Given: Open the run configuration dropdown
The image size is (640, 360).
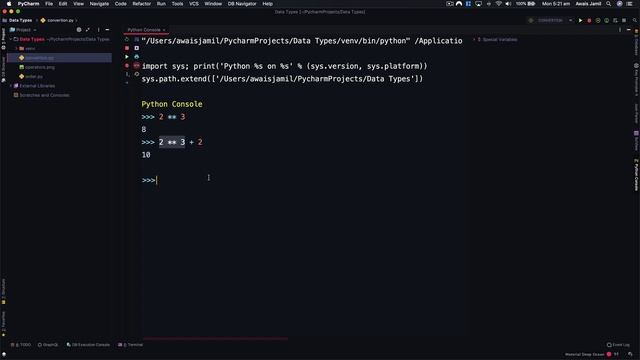Looking at the screenshot, I should (550, 20).
